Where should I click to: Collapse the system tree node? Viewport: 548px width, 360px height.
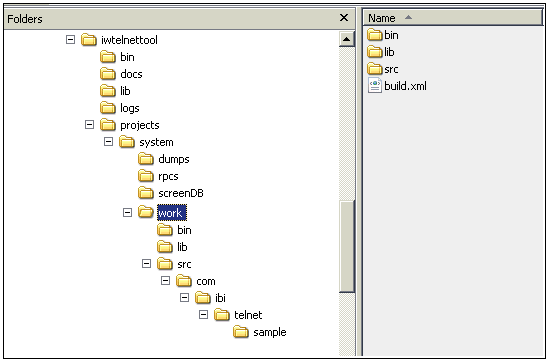108,142
